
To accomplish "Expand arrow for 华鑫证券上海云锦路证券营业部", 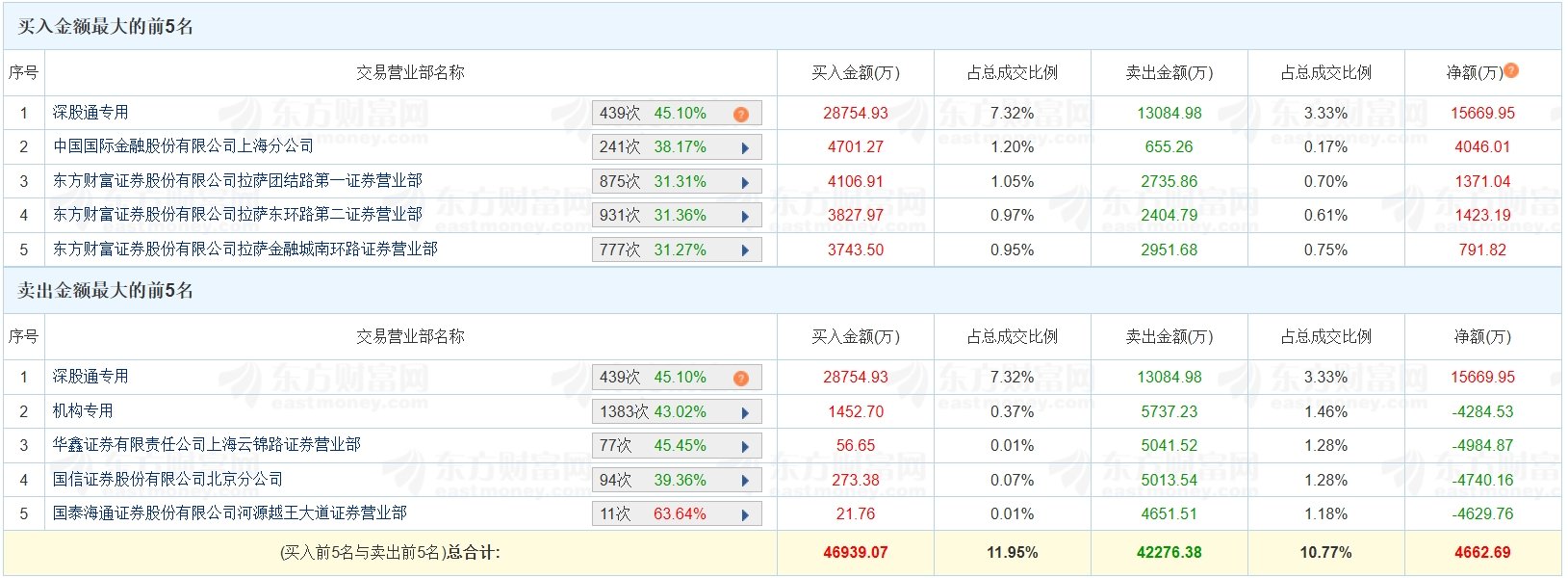I will (745, 447).
